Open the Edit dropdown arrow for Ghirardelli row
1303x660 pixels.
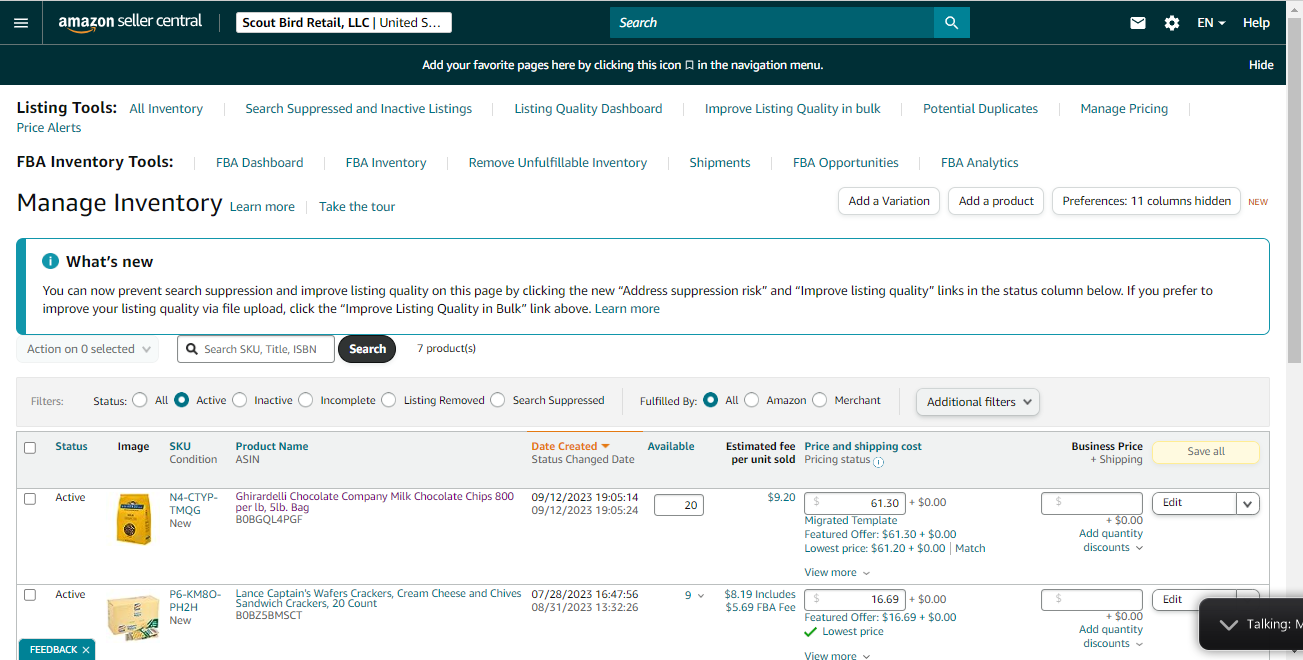[1248, 504]
